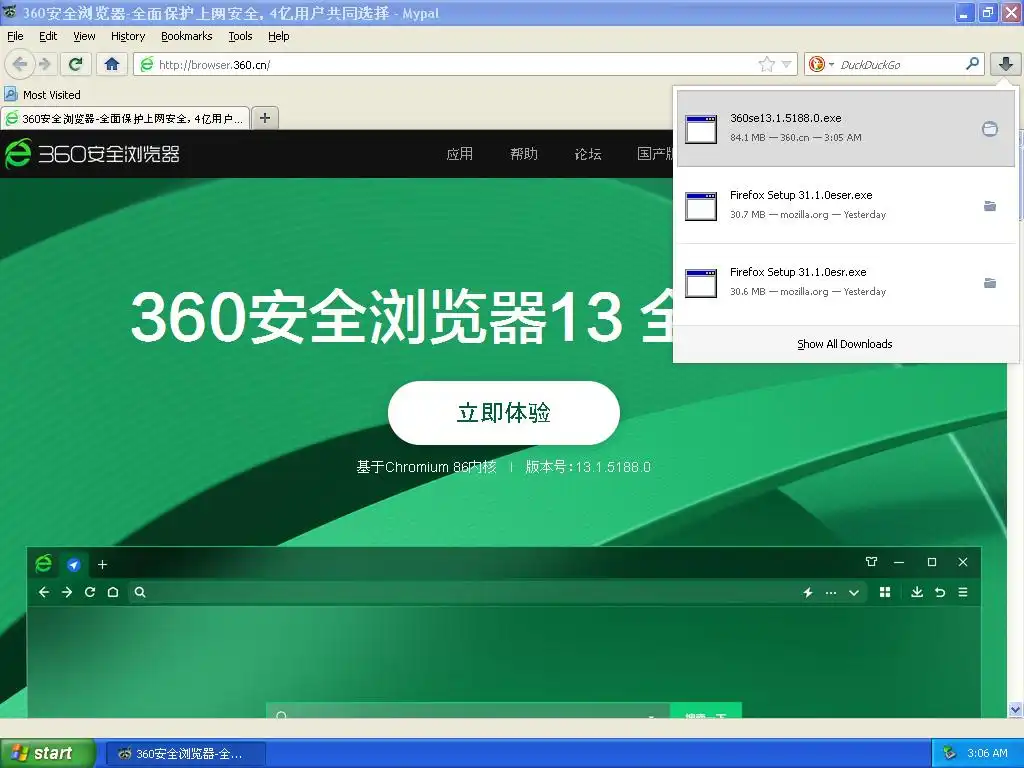
Task: Click the home icon in preview browser toolbar
Action: click(x=113, y=592)
